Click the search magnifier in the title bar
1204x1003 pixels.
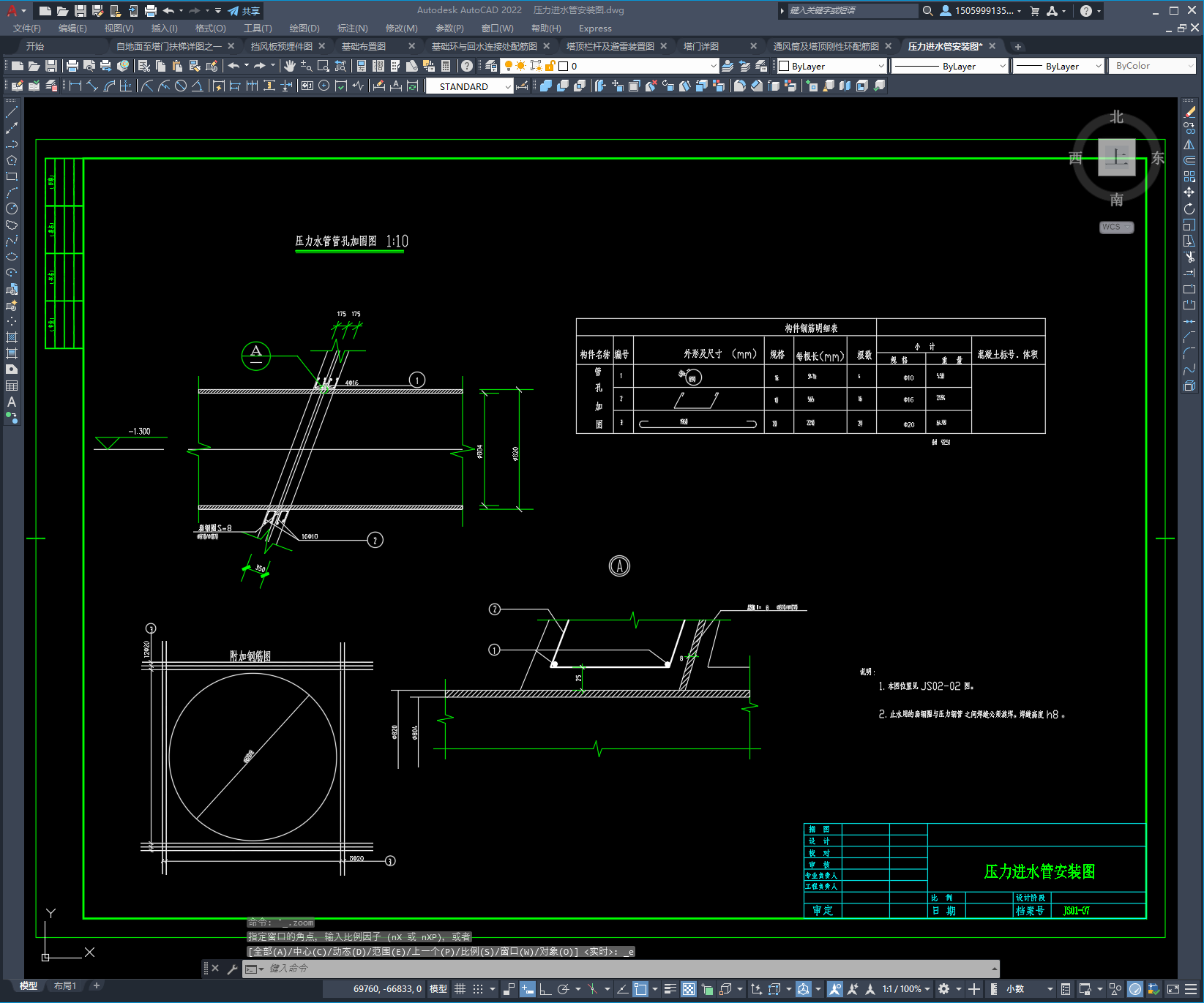click(x=927, y=11)
